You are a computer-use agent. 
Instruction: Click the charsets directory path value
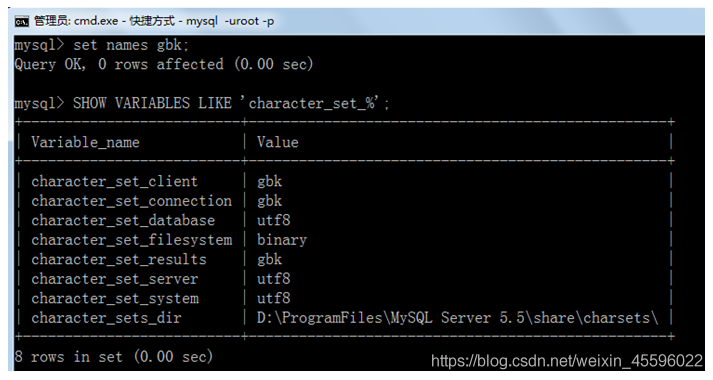pos(457,318)
